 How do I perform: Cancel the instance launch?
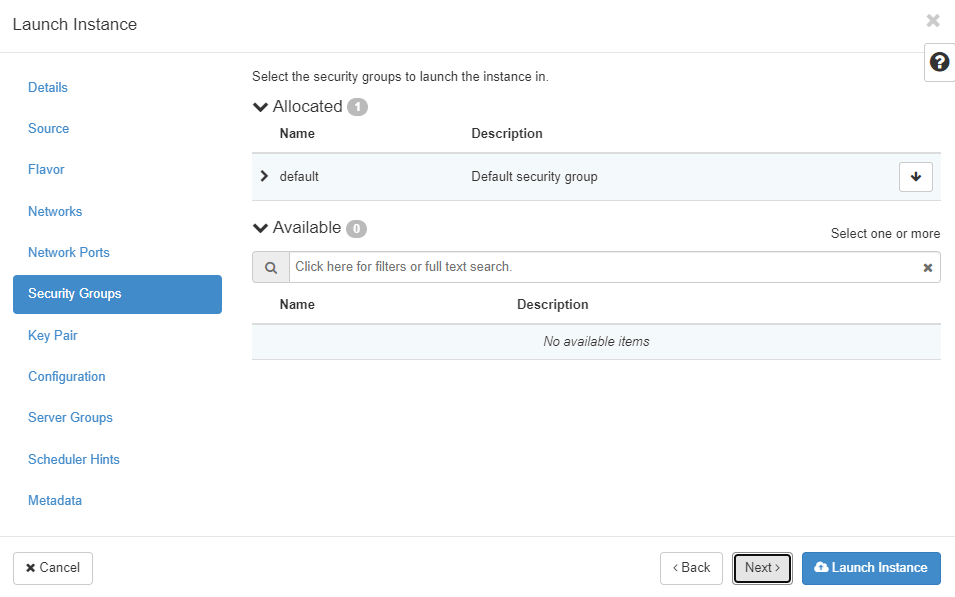pyautogui.click(x=53, y=568)
